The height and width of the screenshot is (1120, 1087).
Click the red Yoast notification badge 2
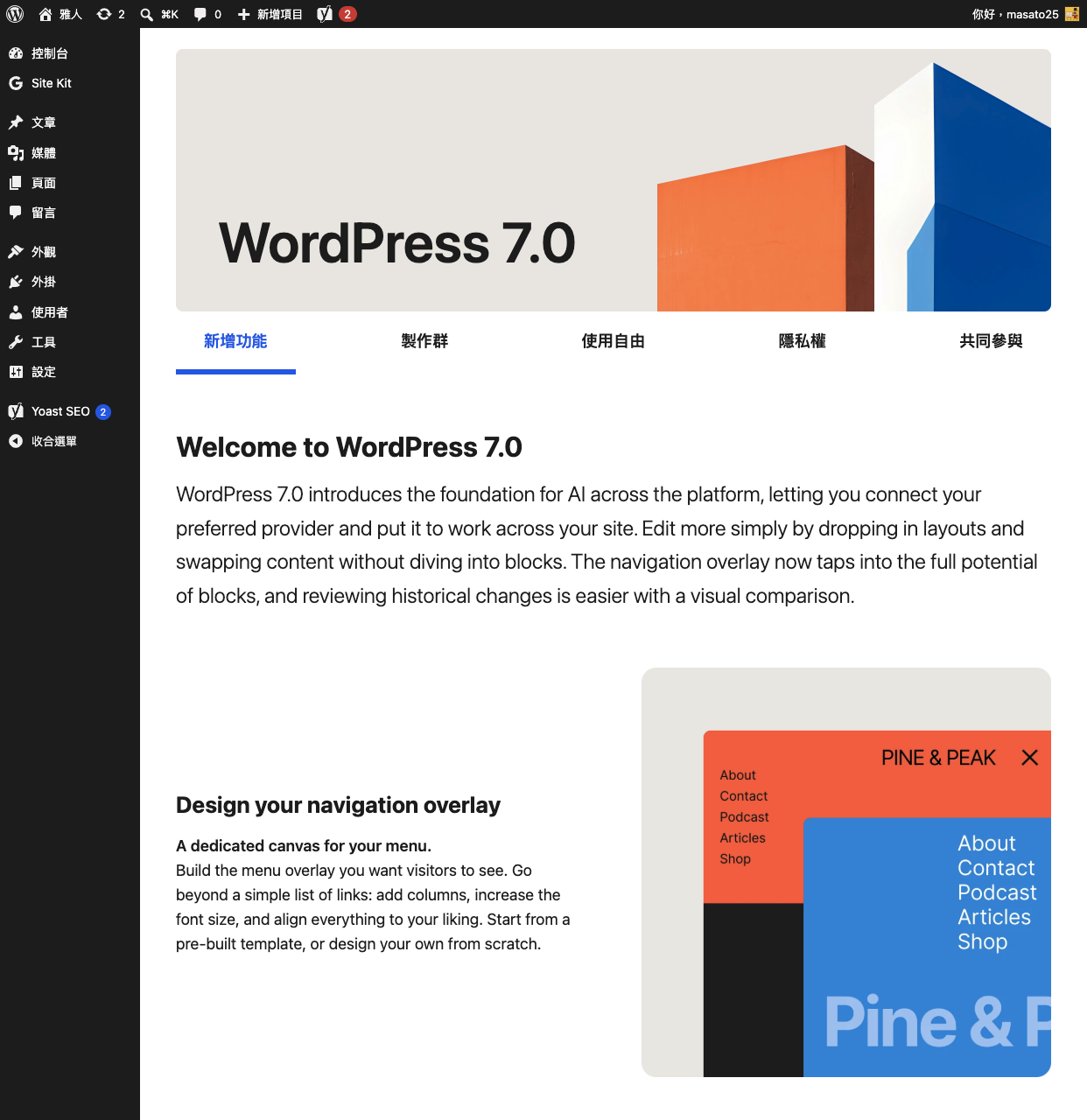[x=347, y=14]
